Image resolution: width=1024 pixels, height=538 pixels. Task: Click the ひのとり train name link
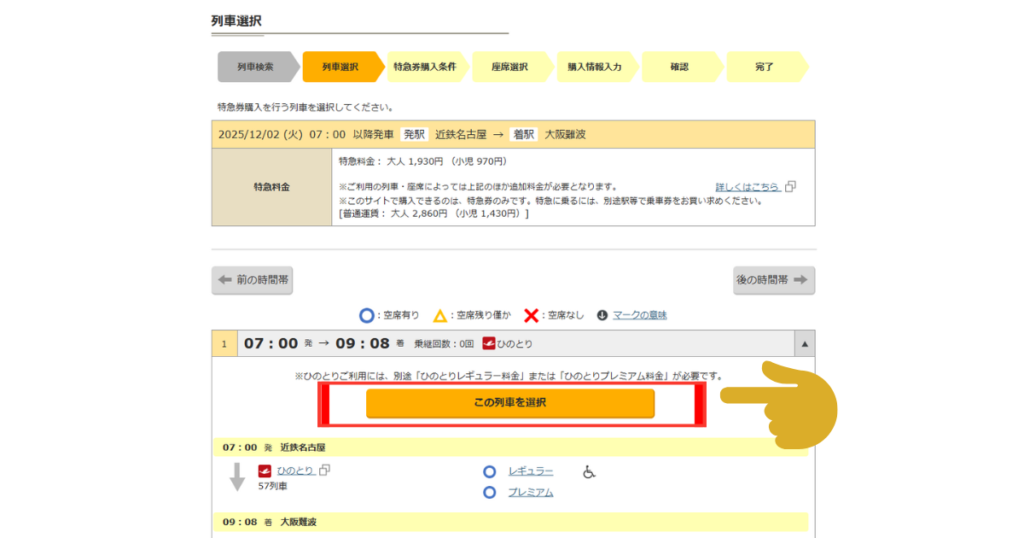tap(295, 471)
